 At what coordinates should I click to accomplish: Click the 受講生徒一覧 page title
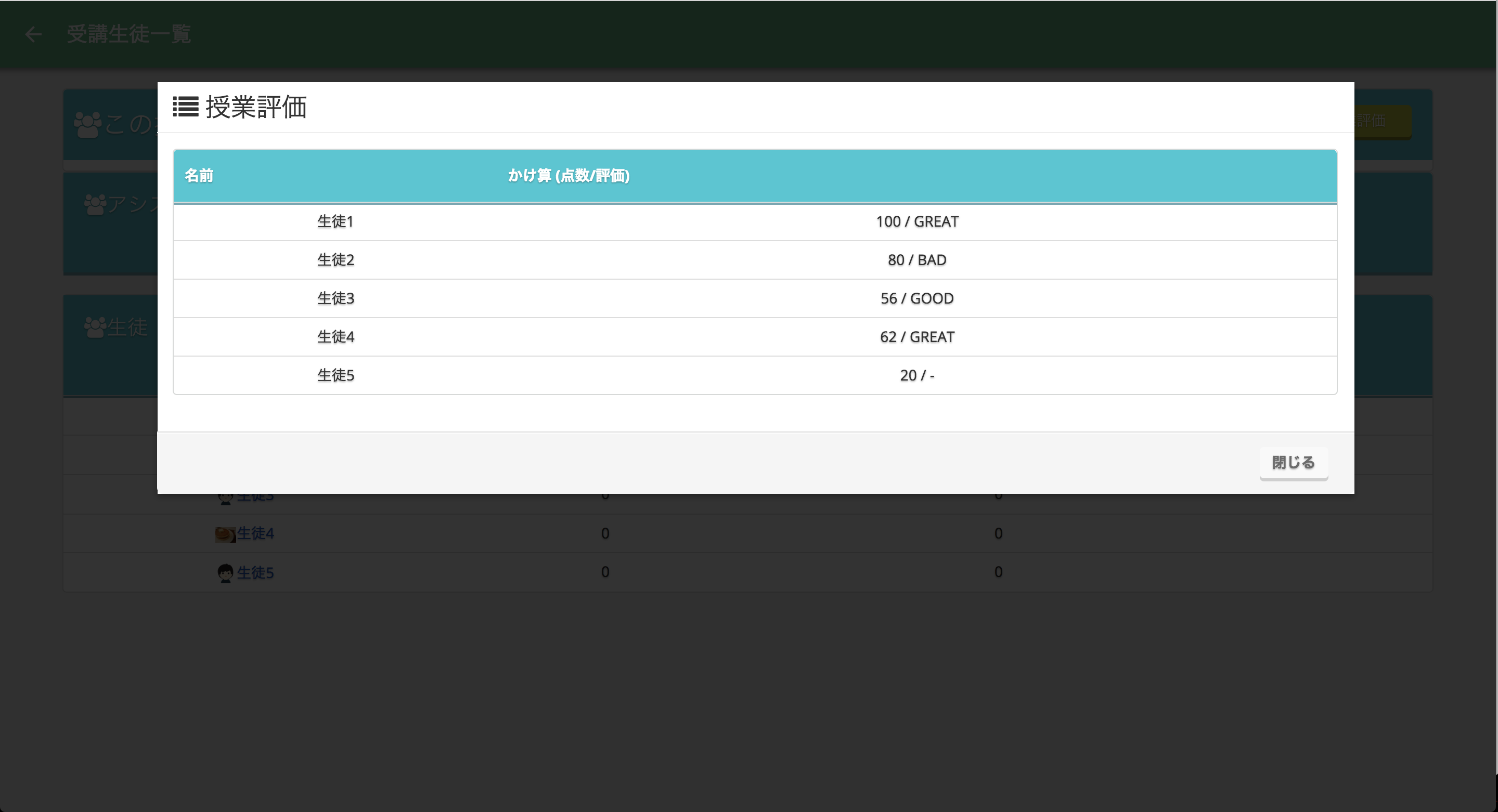[128, 34]
